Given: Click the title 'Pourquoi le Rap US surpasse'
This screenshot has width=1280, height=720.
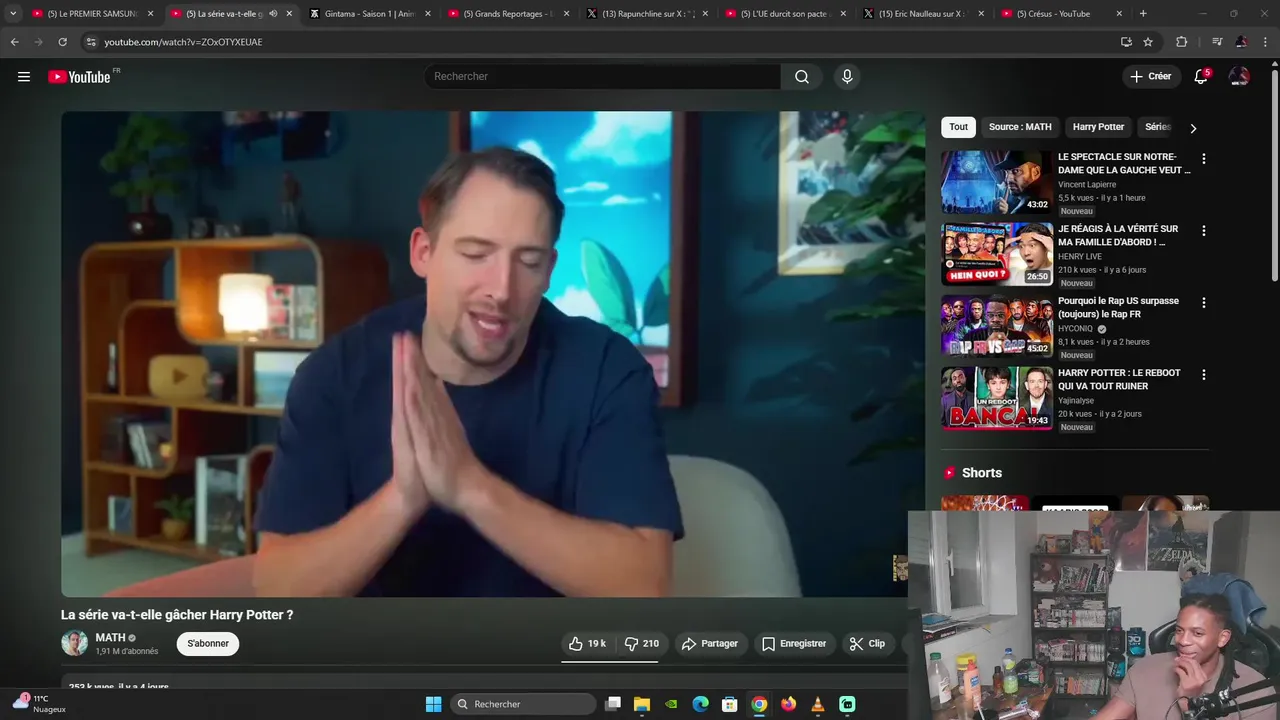Looking at the screenshot, I should click(1118, 308).
